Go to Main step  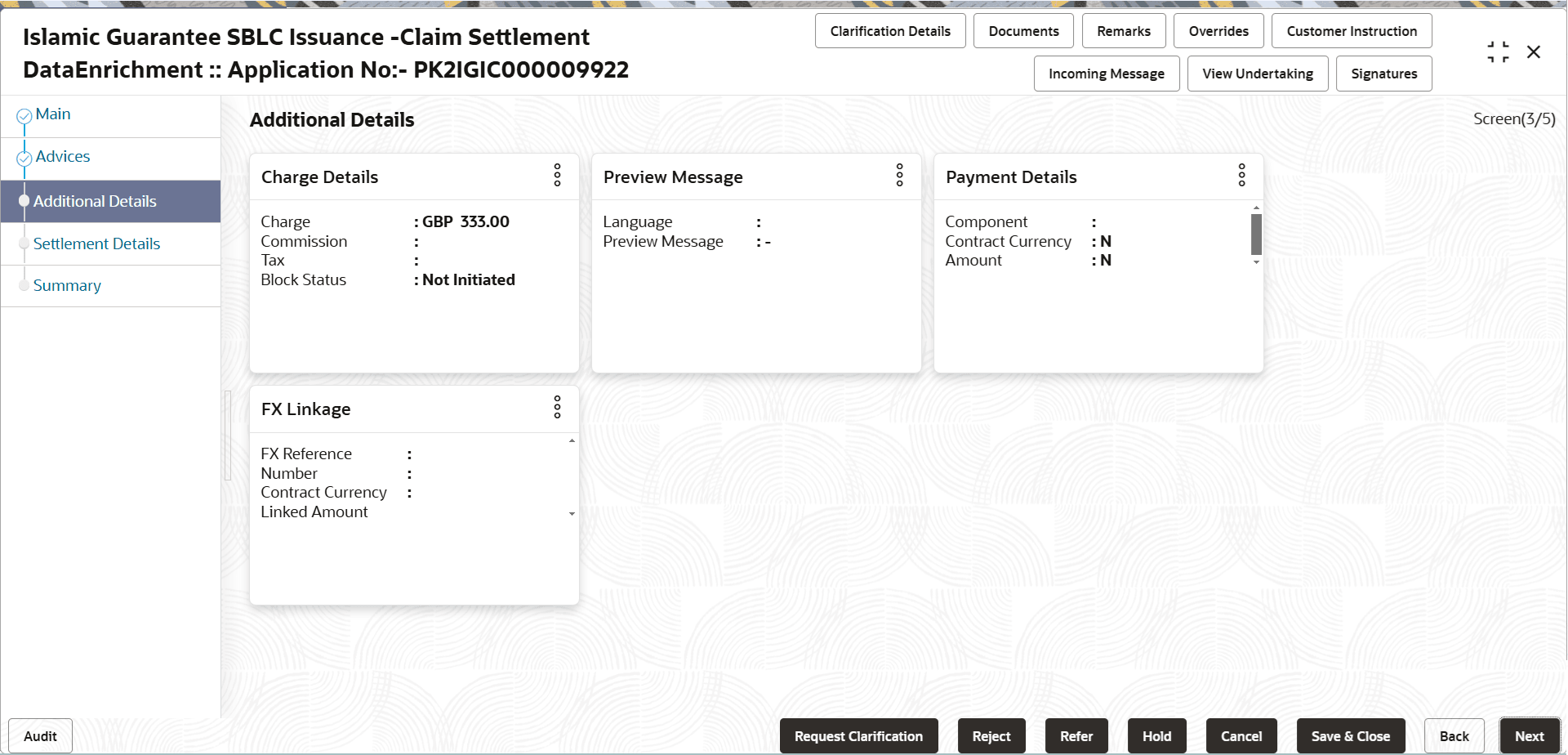(53, 114)
